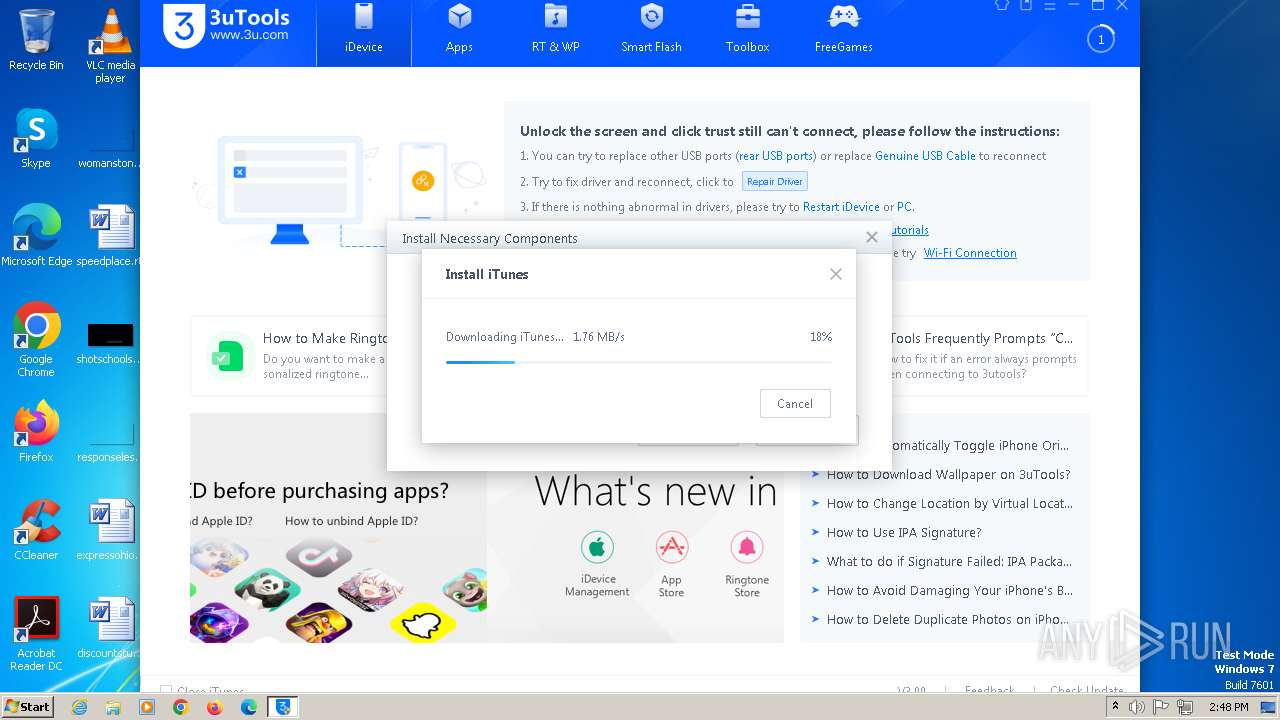The image size is (1280, 720).
Task: Click the How to unbind Apple ID text
Action: 351,521
